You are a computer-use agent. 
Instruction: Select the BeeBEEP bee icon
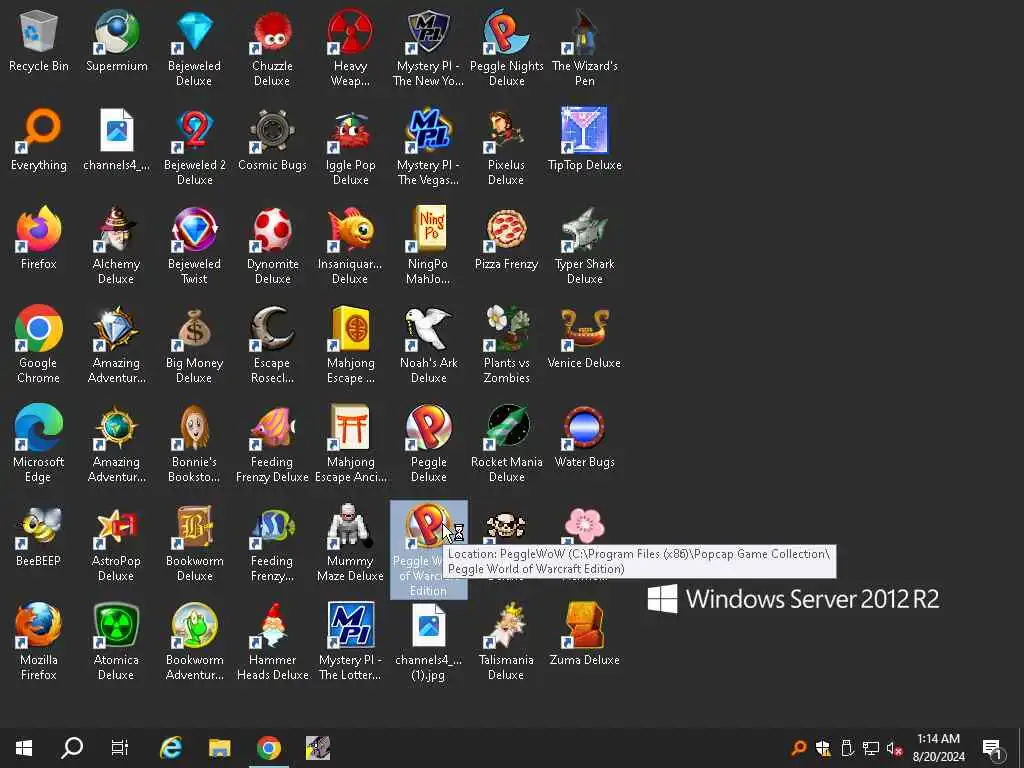(x=39, y=526)
